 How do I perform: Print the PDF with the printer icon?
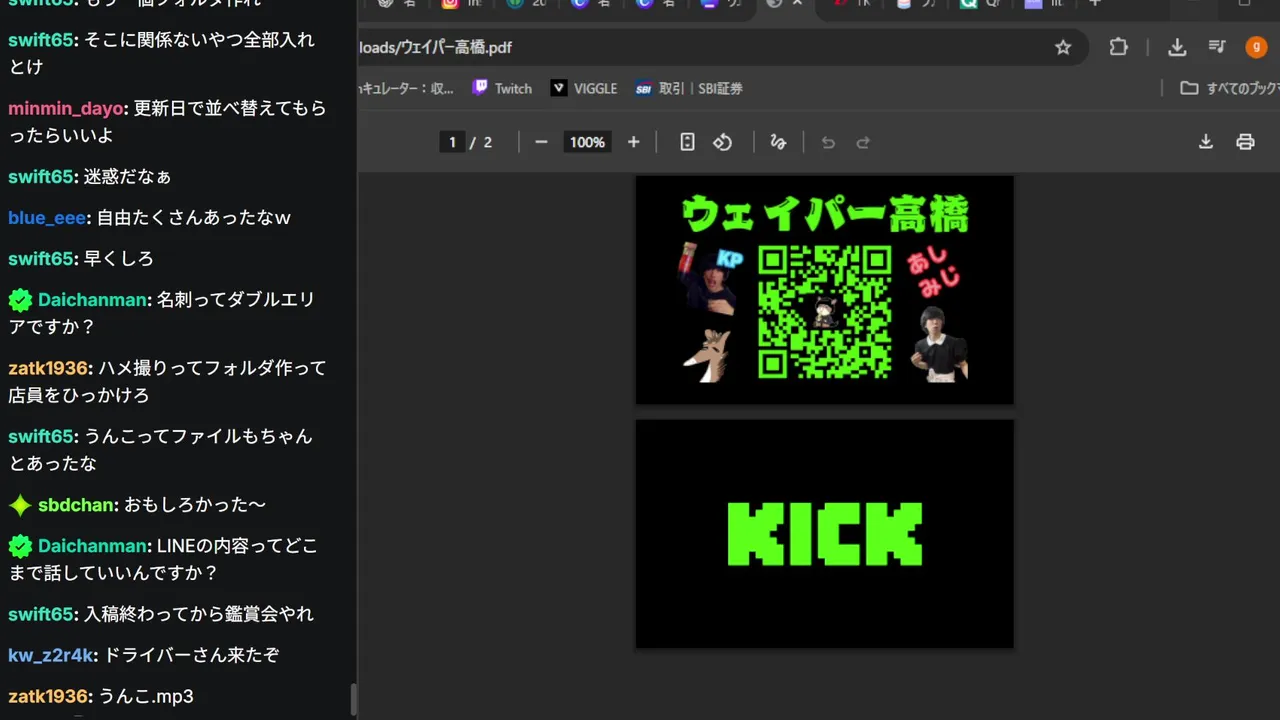click(1245, 142)
